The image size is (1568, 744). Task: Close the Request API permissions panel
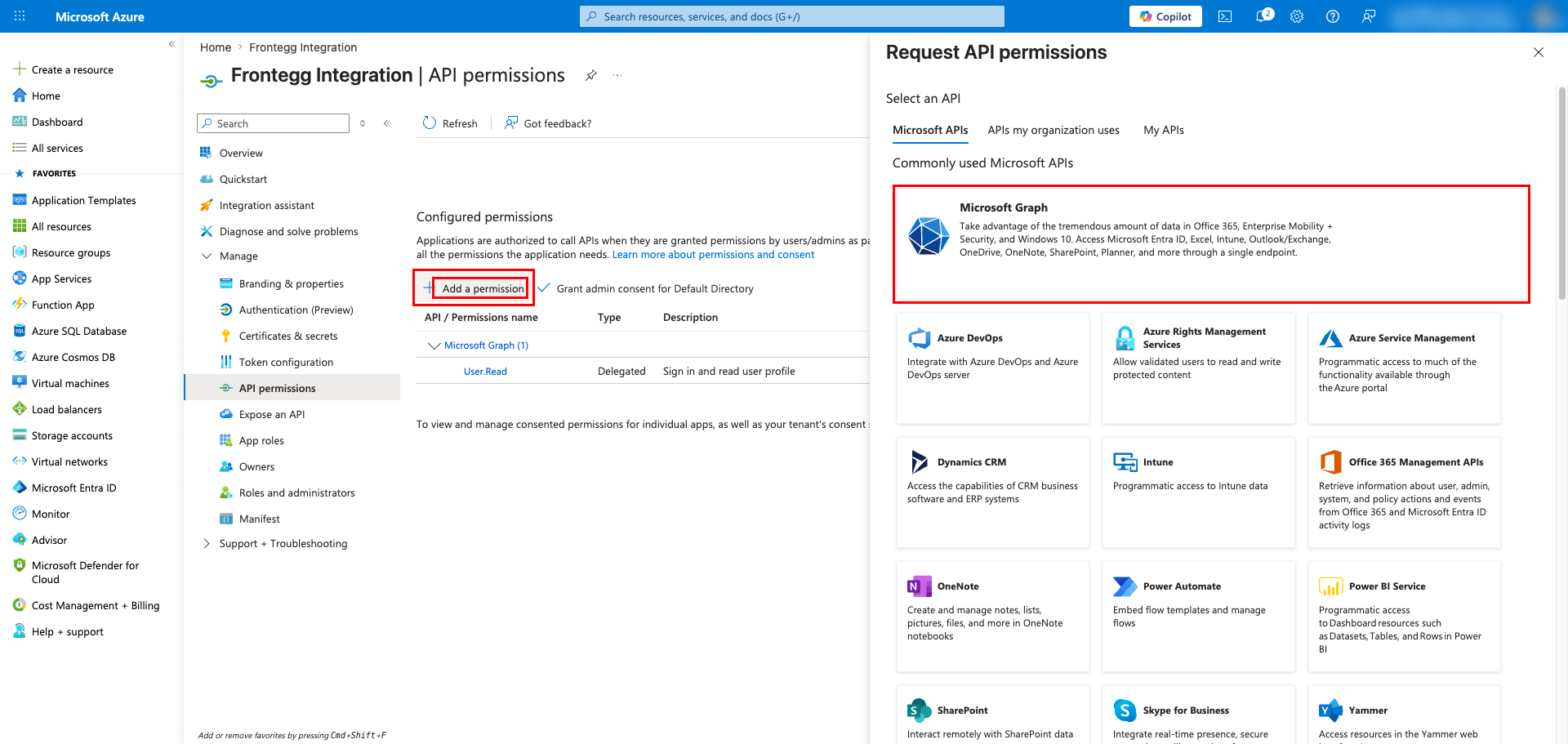click(1539, 52)
